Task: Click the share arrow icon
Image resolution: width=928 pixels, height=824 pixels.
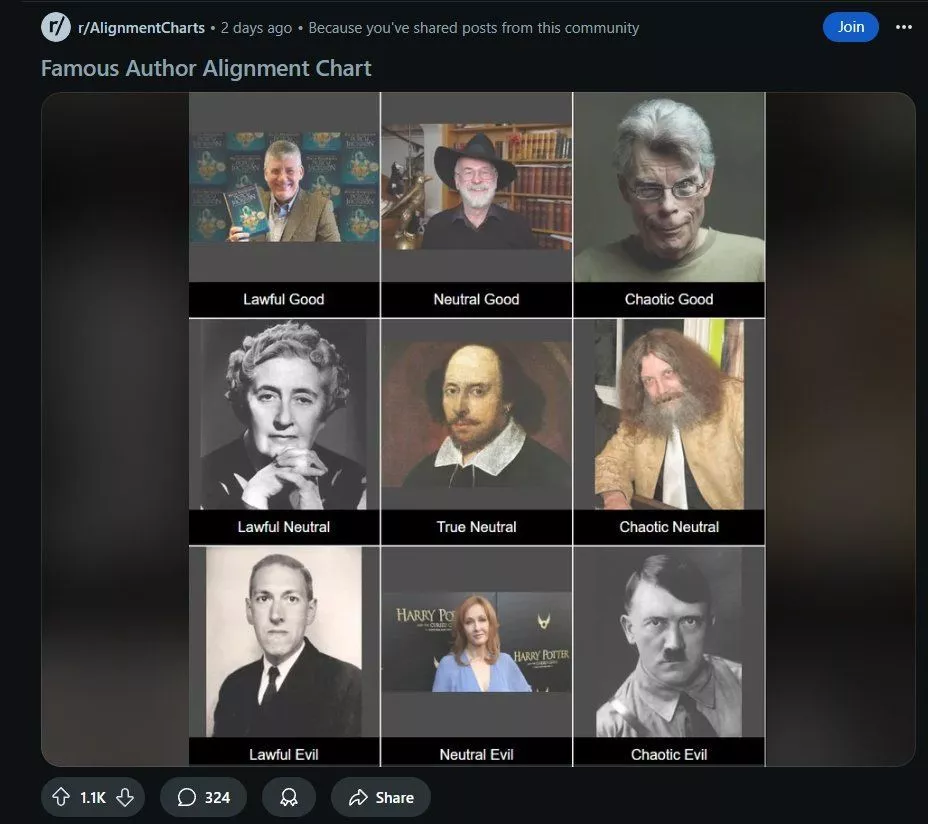Action: [x=358, y=797]
